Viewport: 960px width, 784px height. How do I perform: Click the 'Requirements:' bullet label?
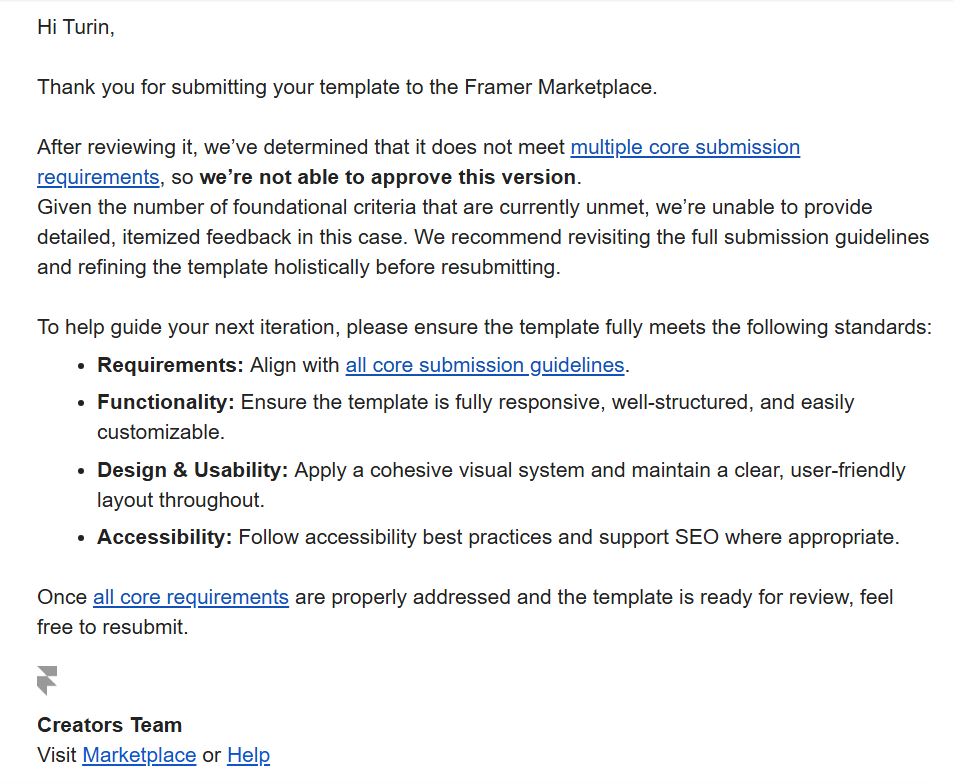(x=170, y=365)
